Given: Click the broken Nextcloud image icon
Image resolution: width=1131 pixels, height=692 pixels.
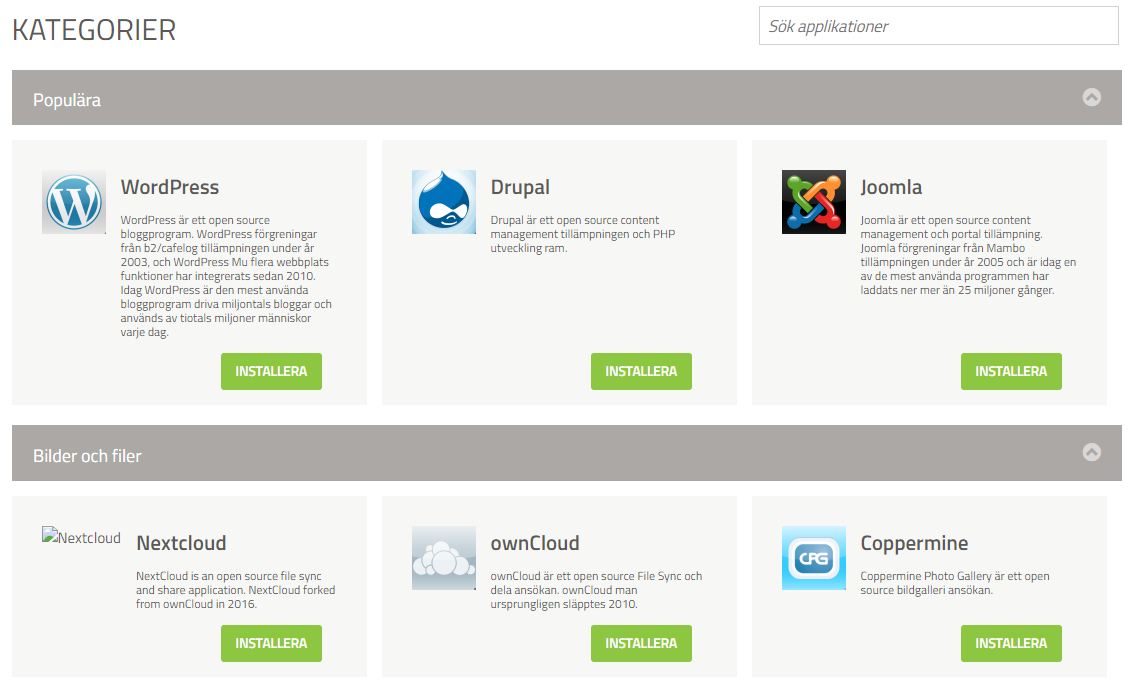Looking at the screenshot, I should click(x=82, y=537).
